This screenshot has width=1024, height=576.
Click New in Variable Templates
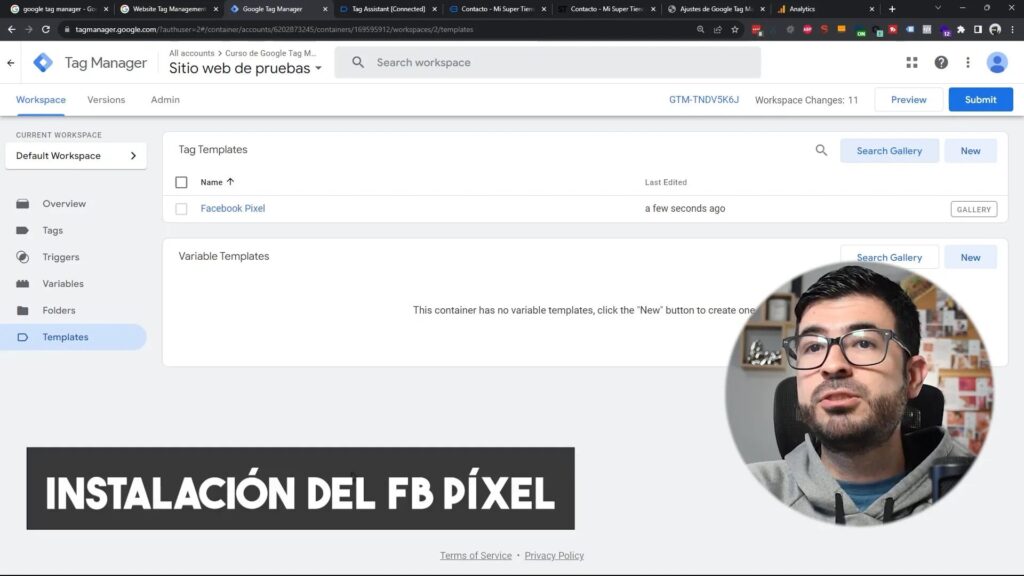pyautogui.click(x=970, y=257)
